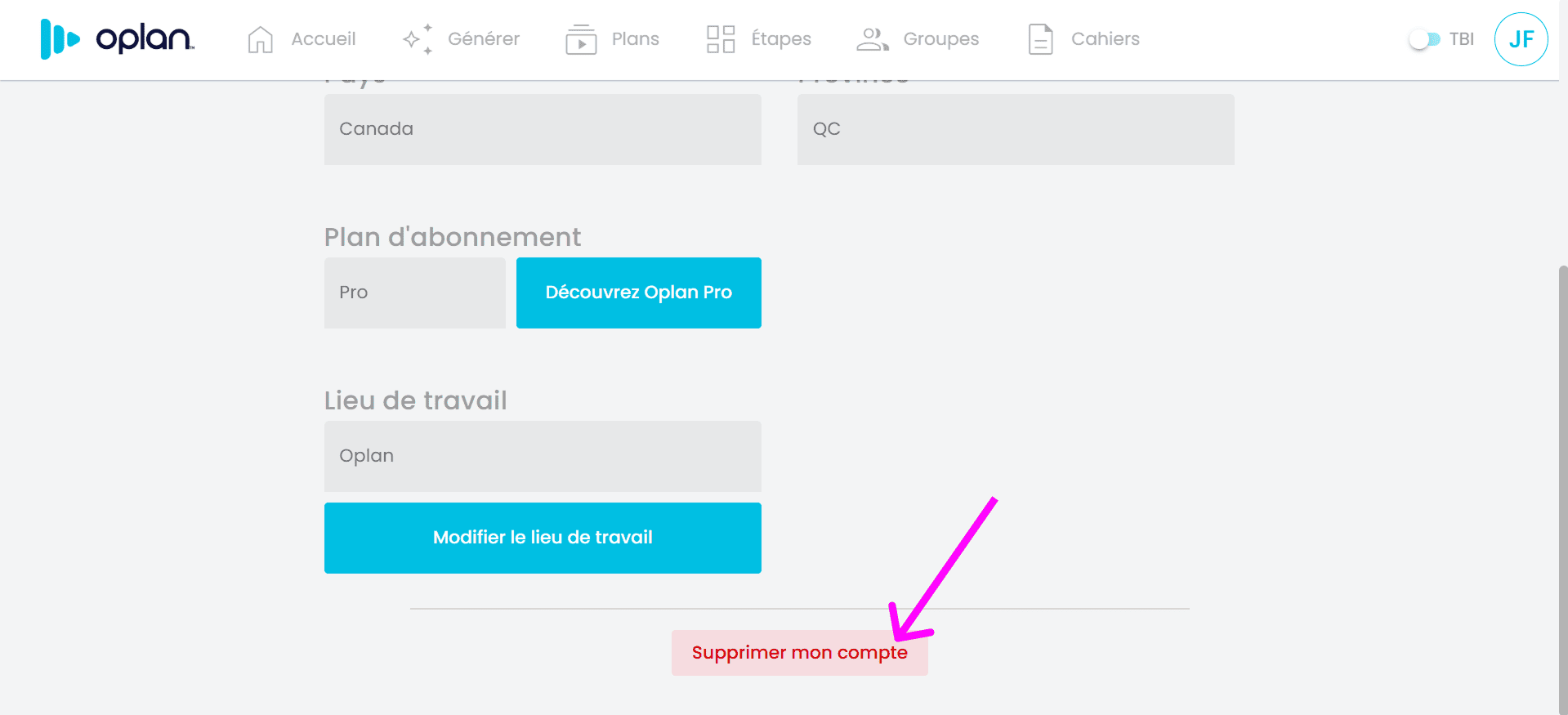Click the Plan d'abonnement heading
Viewport: 1568px width, 715px height.
click(453, 237)
